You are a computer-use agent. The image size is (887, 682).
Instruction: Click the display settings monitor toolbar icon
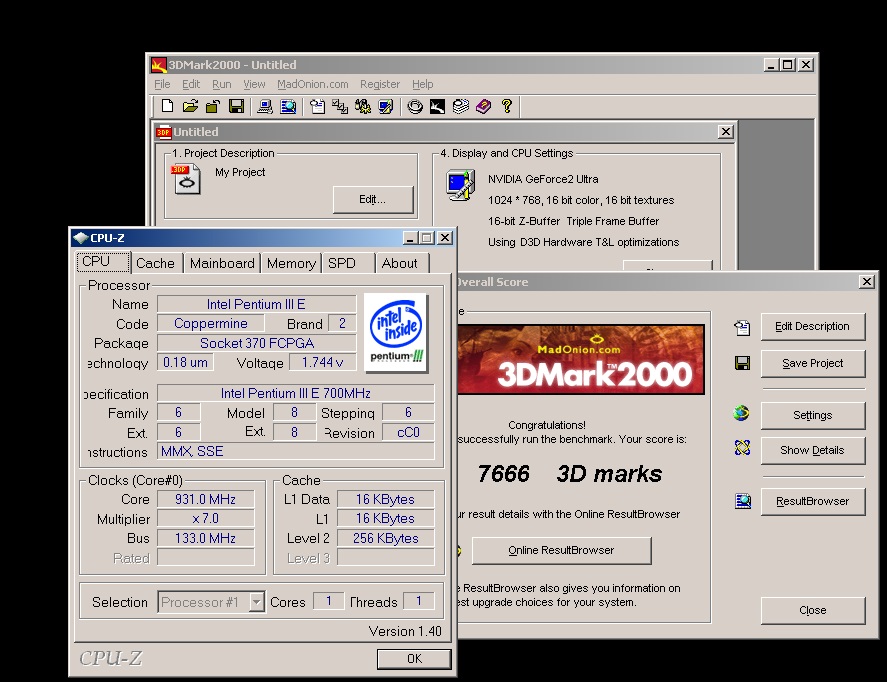(386, 106)
